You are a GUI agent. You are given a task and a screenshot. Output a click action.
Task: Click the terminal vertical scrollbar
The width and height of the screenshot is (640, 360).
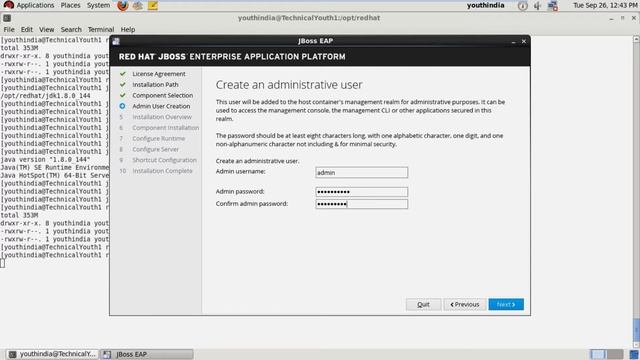coord(636,192)
